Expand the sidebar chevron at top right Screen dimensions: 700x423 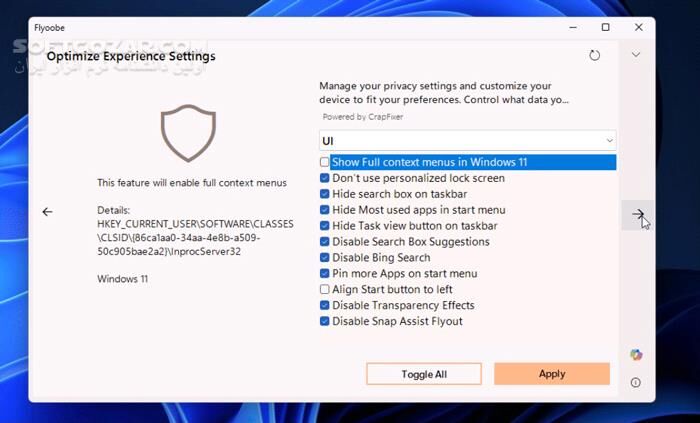click(636, 55)
